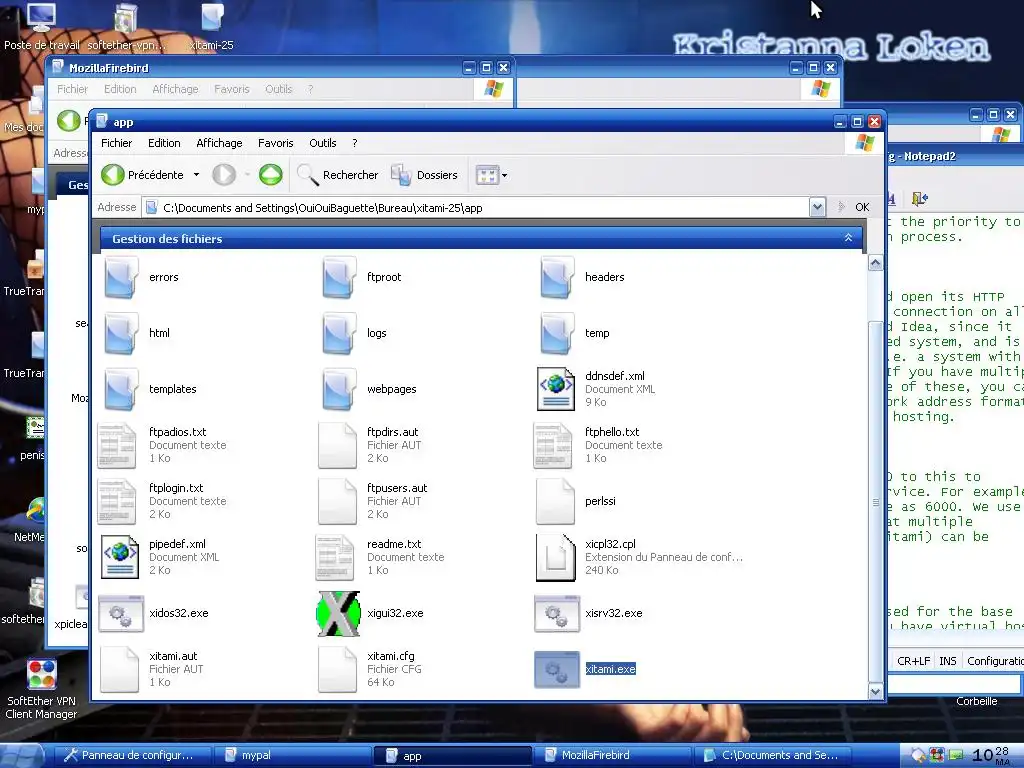Select the html folder icon
Viewport: 1024px width, 768px height.
point(120,333)
